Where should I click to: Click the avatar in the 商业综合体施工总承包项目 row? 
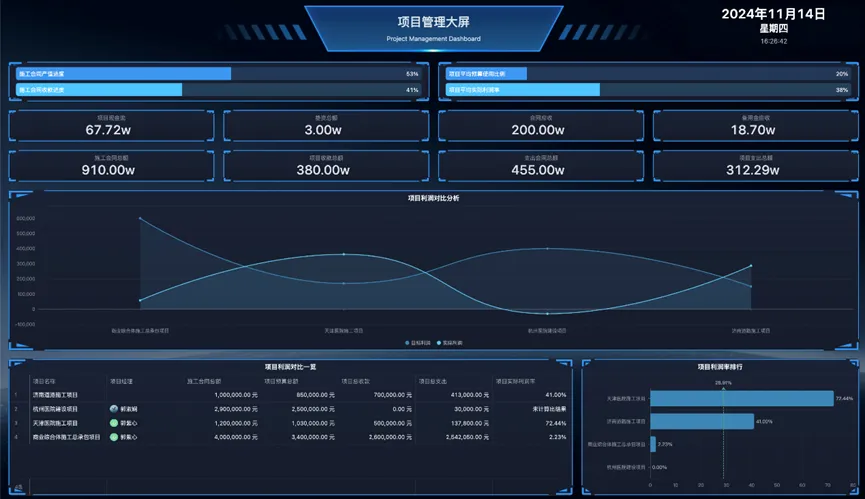point(114,437)
